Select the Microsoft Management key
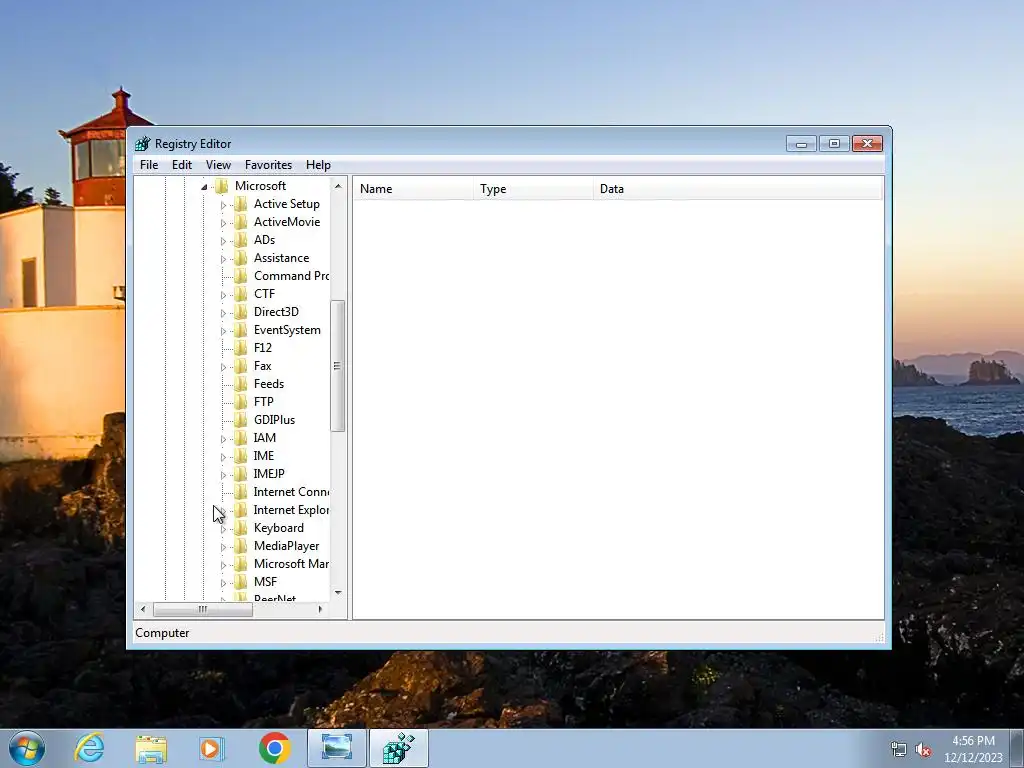1024x768 pixels. point(291,564)
